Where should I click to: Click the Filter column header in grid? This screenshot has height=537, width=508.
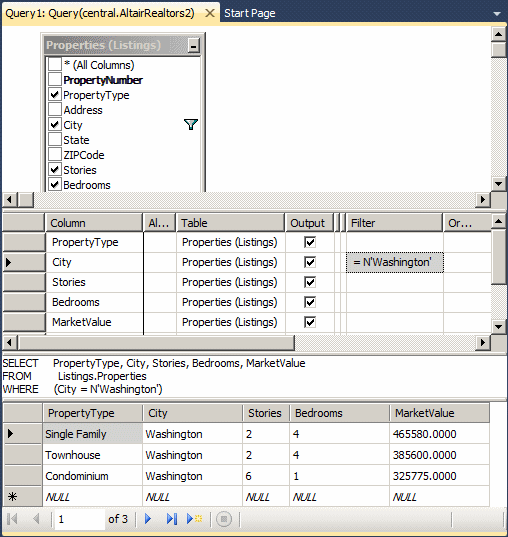click(395, 223)
